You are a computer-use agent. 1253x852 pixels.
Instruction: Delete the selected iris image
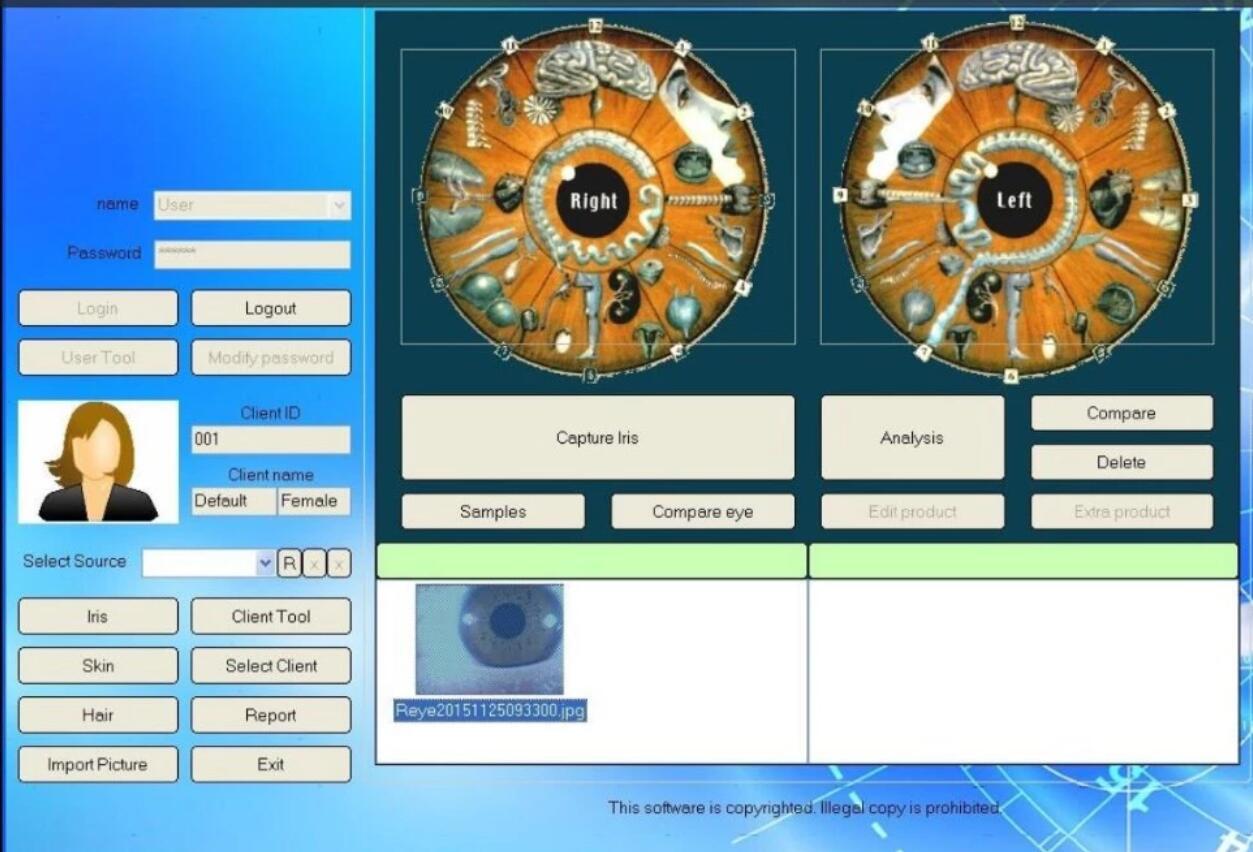tap(1121, 462)
